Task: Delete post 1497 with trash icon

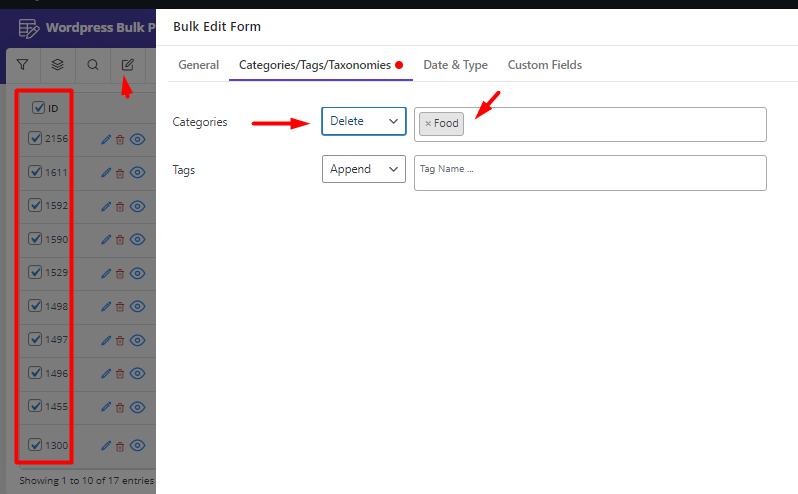Action: point(120,341)
